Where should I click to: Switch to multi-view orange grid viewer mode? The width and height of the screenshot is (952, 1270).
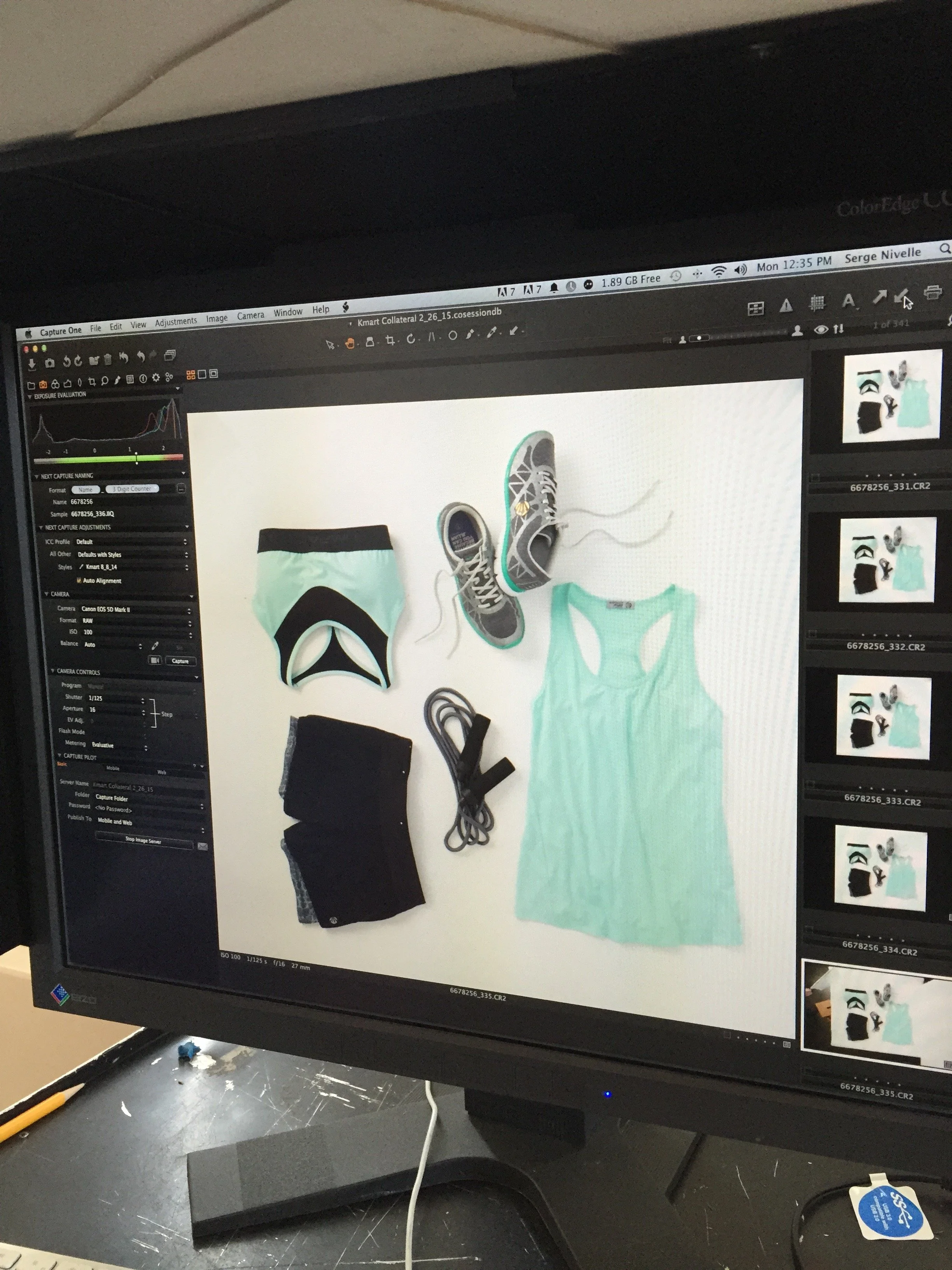(x=191, y=375)
